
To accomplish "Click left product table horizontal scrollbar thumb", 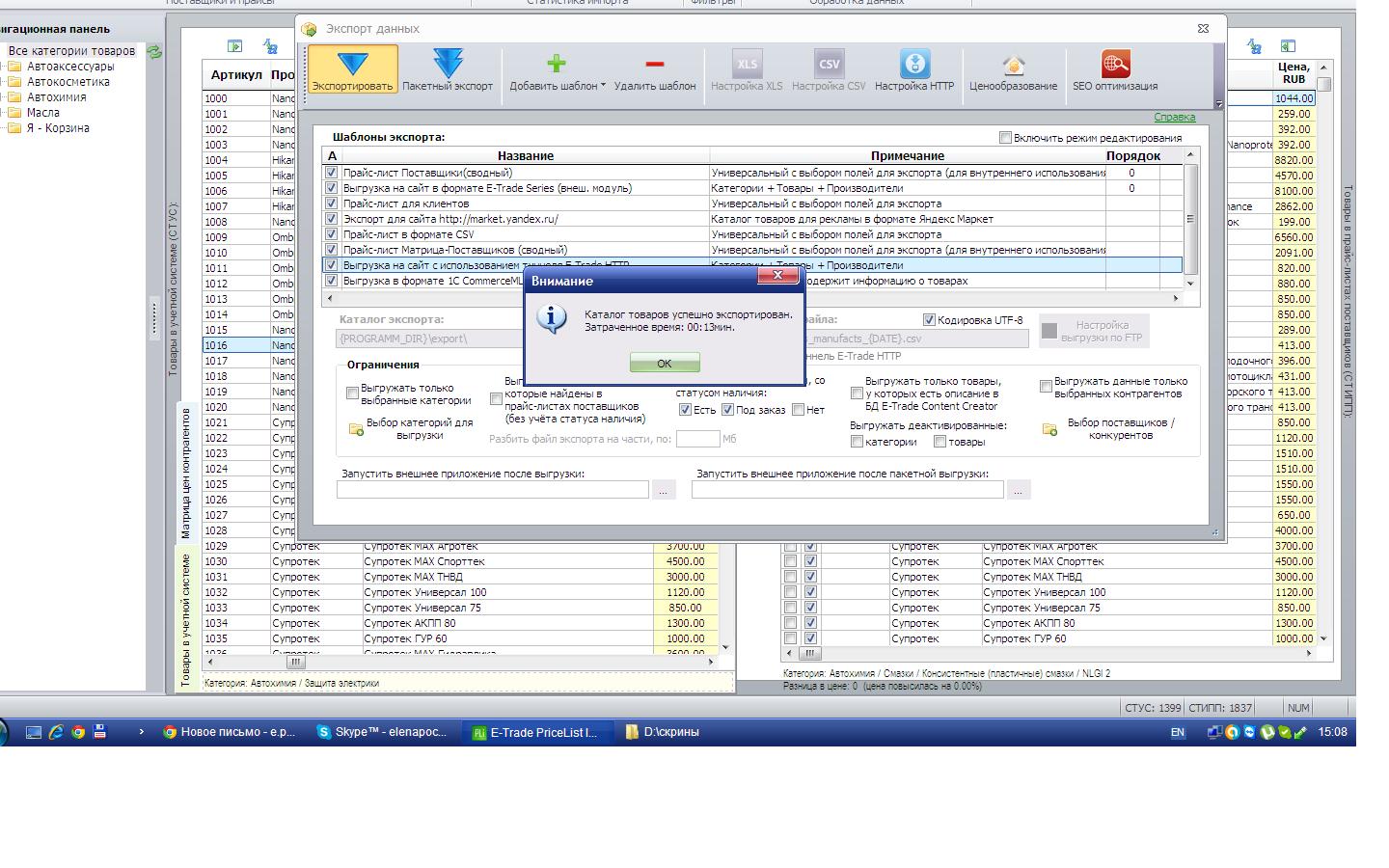I will click(296, 663).
